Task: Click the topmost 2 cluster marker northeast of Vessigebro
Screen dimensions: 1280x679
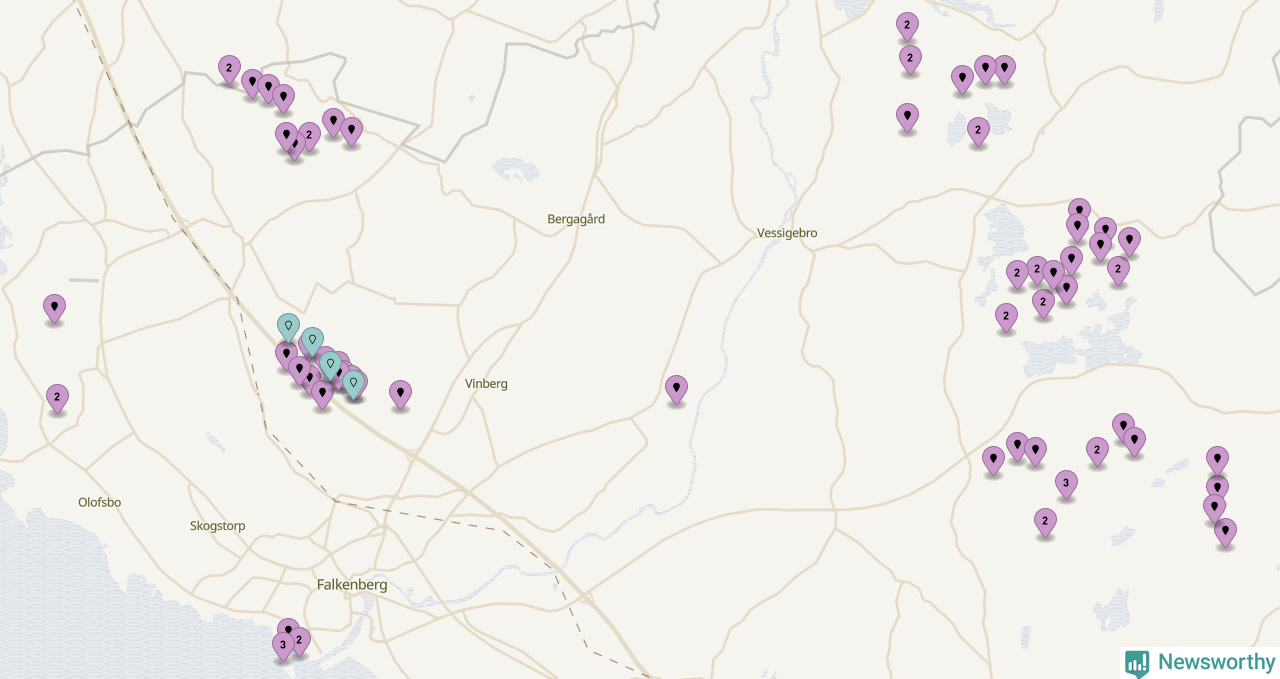Action: coord(907,26)
